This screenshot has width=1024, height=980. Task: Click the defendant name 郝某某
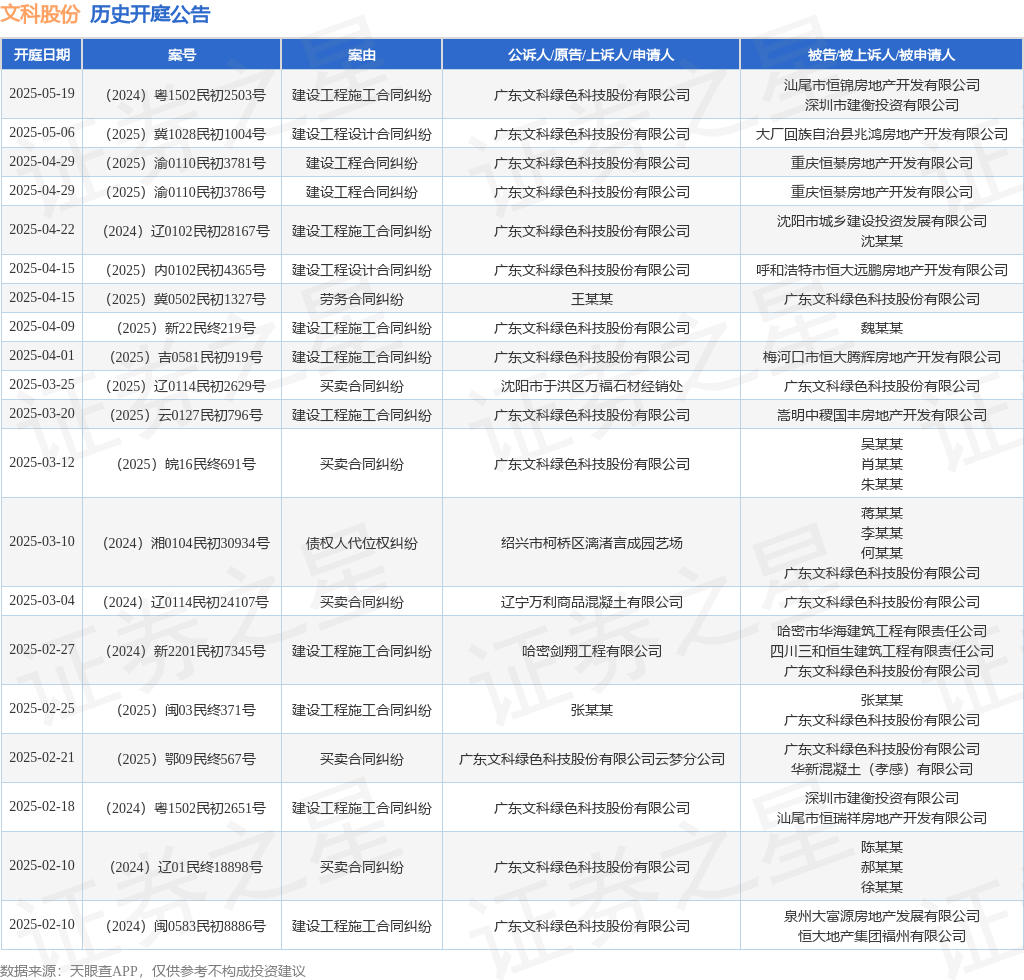click(x=882, y=867)
